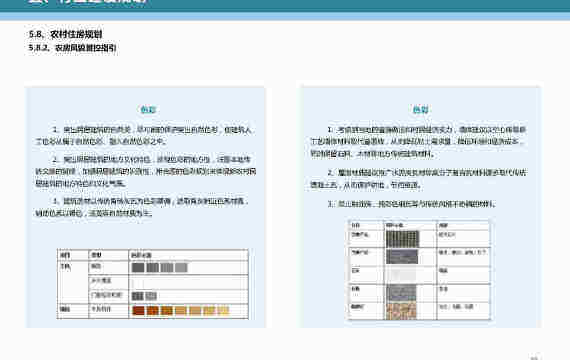Select the teal title in right panel

(420, 109)
